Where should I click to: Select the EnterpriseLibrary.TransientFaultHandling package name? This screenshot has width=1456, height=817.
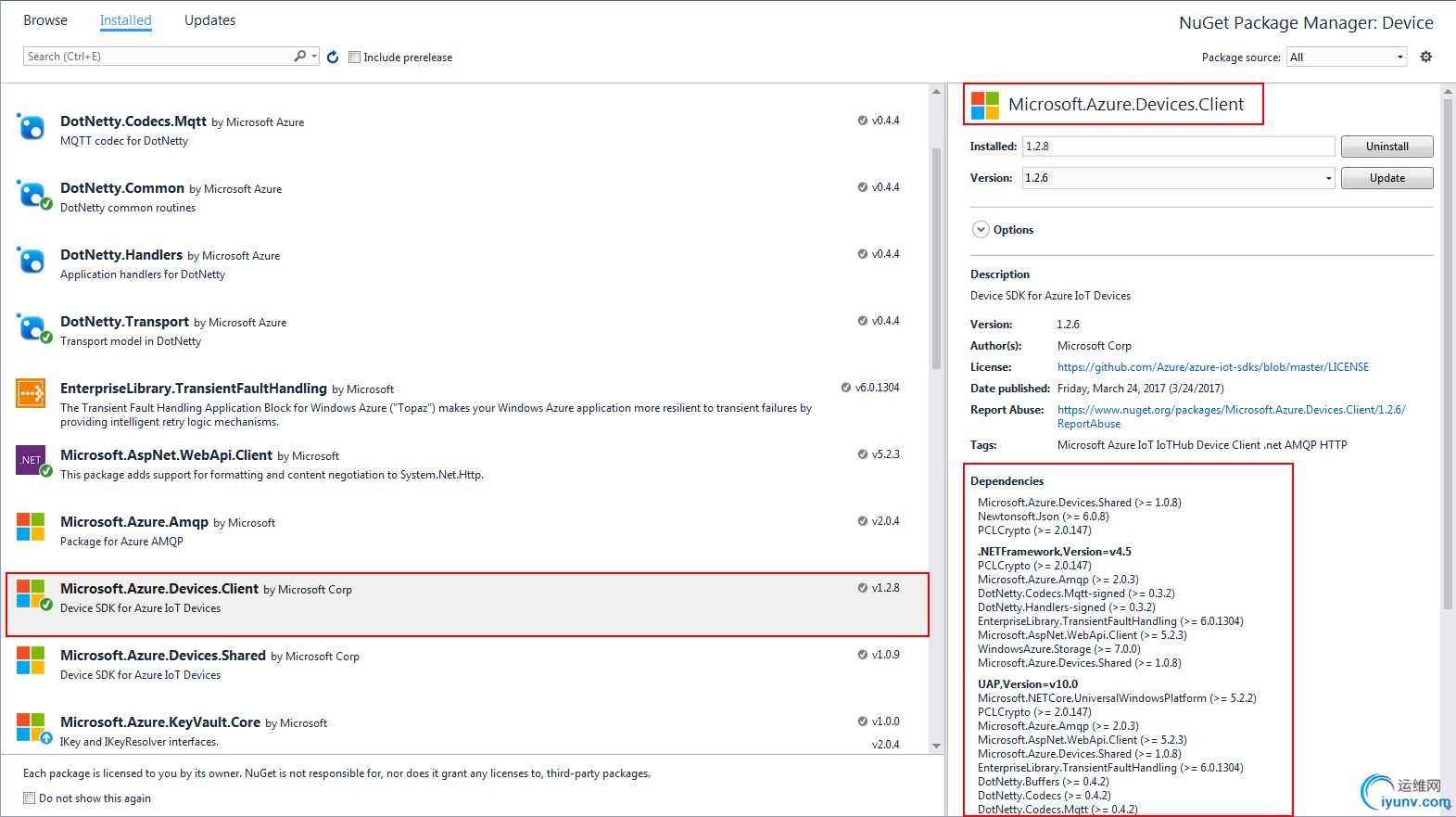[x=194, y=389]
